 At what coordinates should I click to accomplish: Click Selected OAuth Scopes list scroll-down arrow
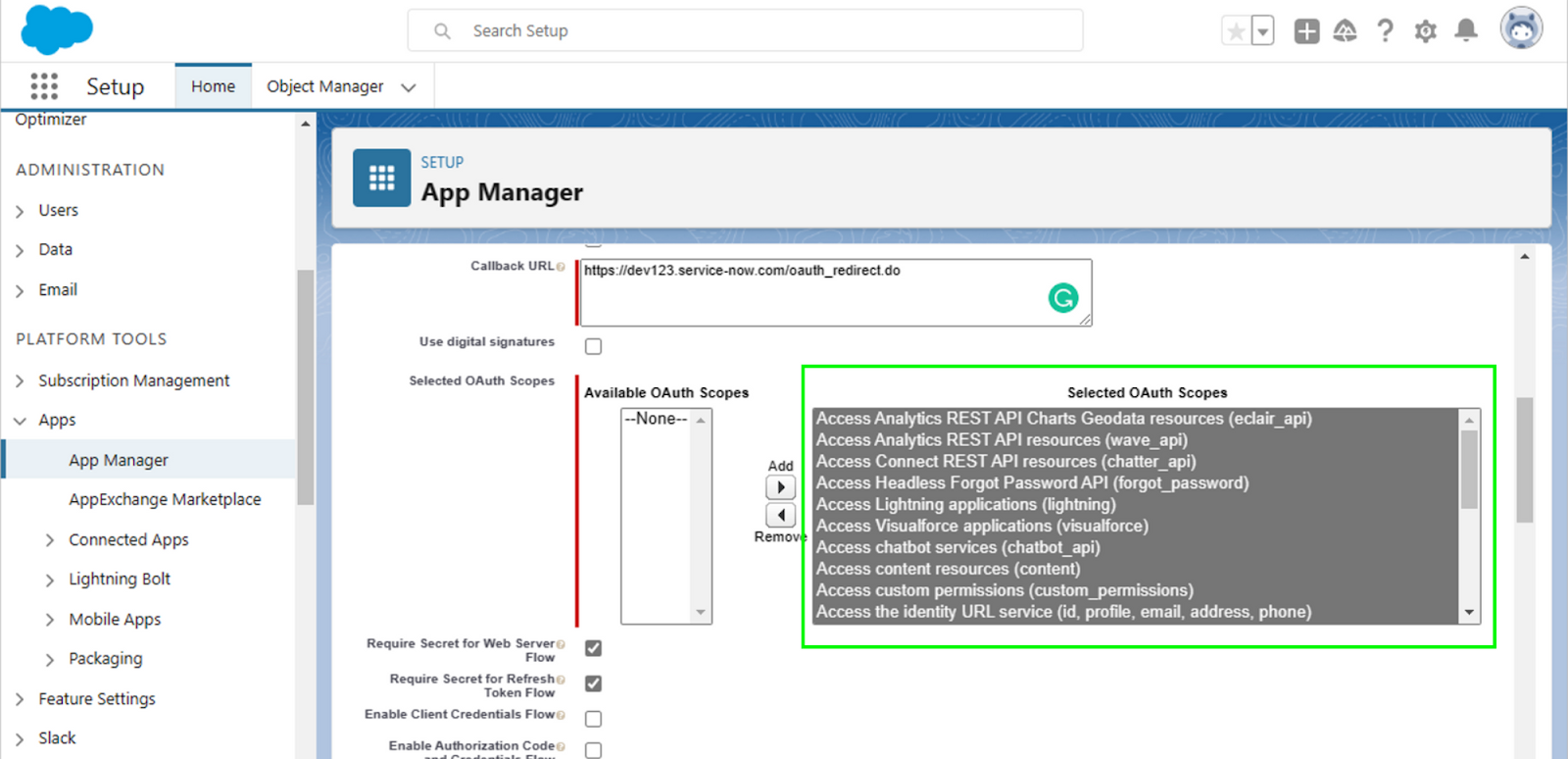click(x=1469, y=613)
